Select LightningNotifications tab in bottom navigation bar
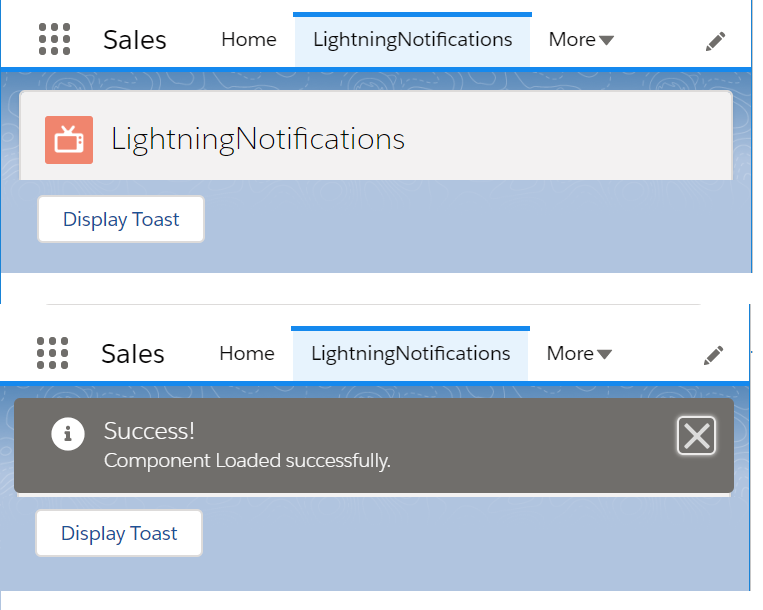Image resolution: width=763 pixels, height=610 pixels. point(410,354)
